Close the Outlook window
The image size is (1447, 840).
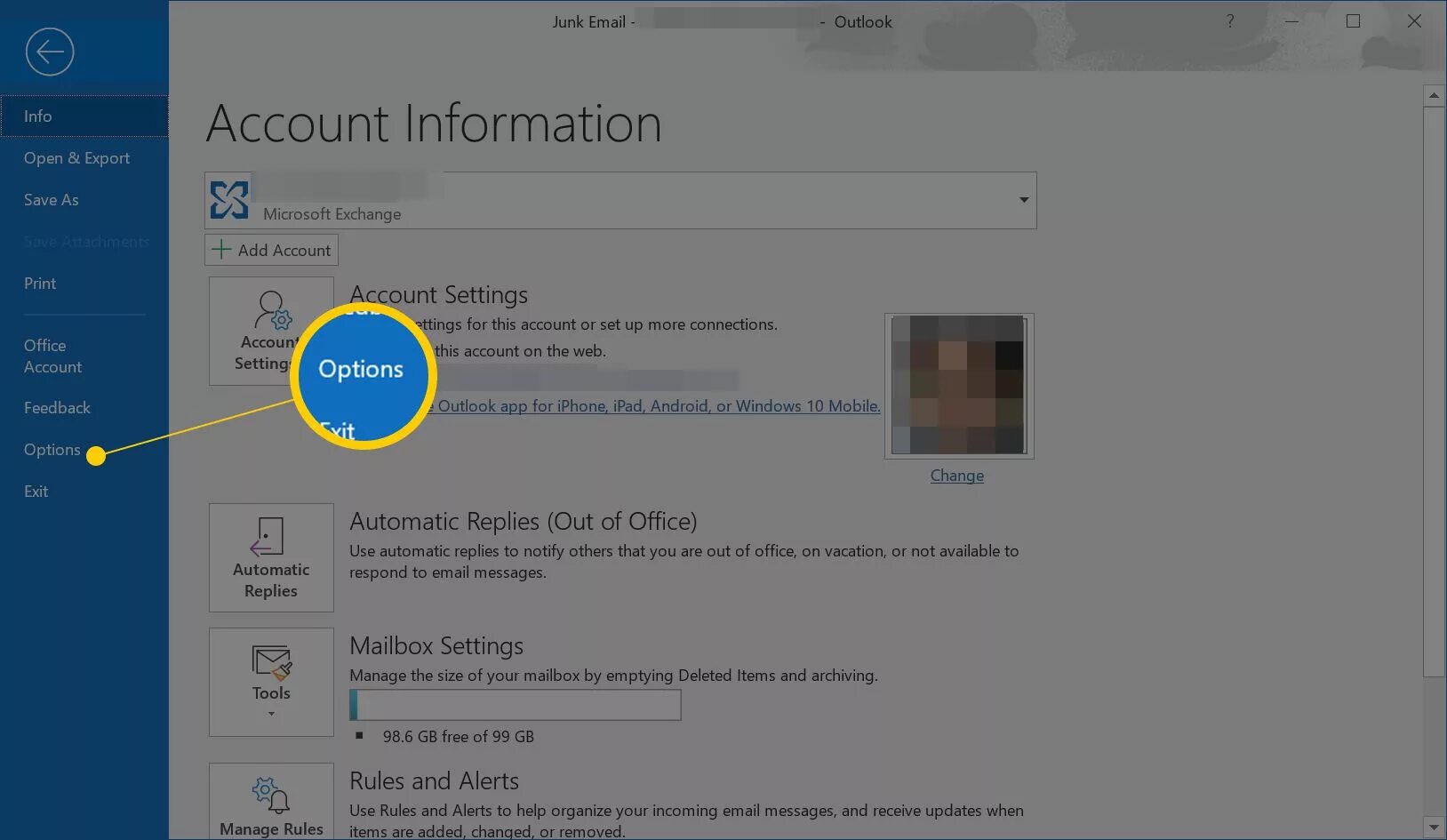pos(1414,21)
